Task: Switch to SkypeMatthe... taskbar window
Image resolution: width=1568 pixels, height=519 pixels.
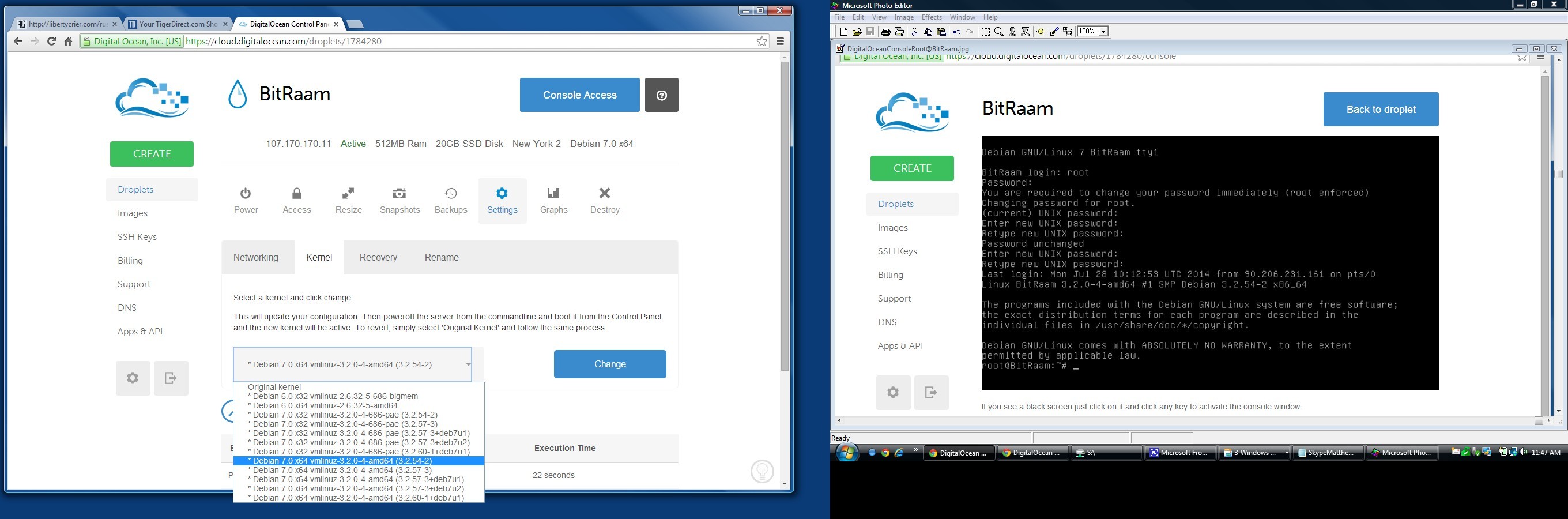Action: click(1328, 453)
